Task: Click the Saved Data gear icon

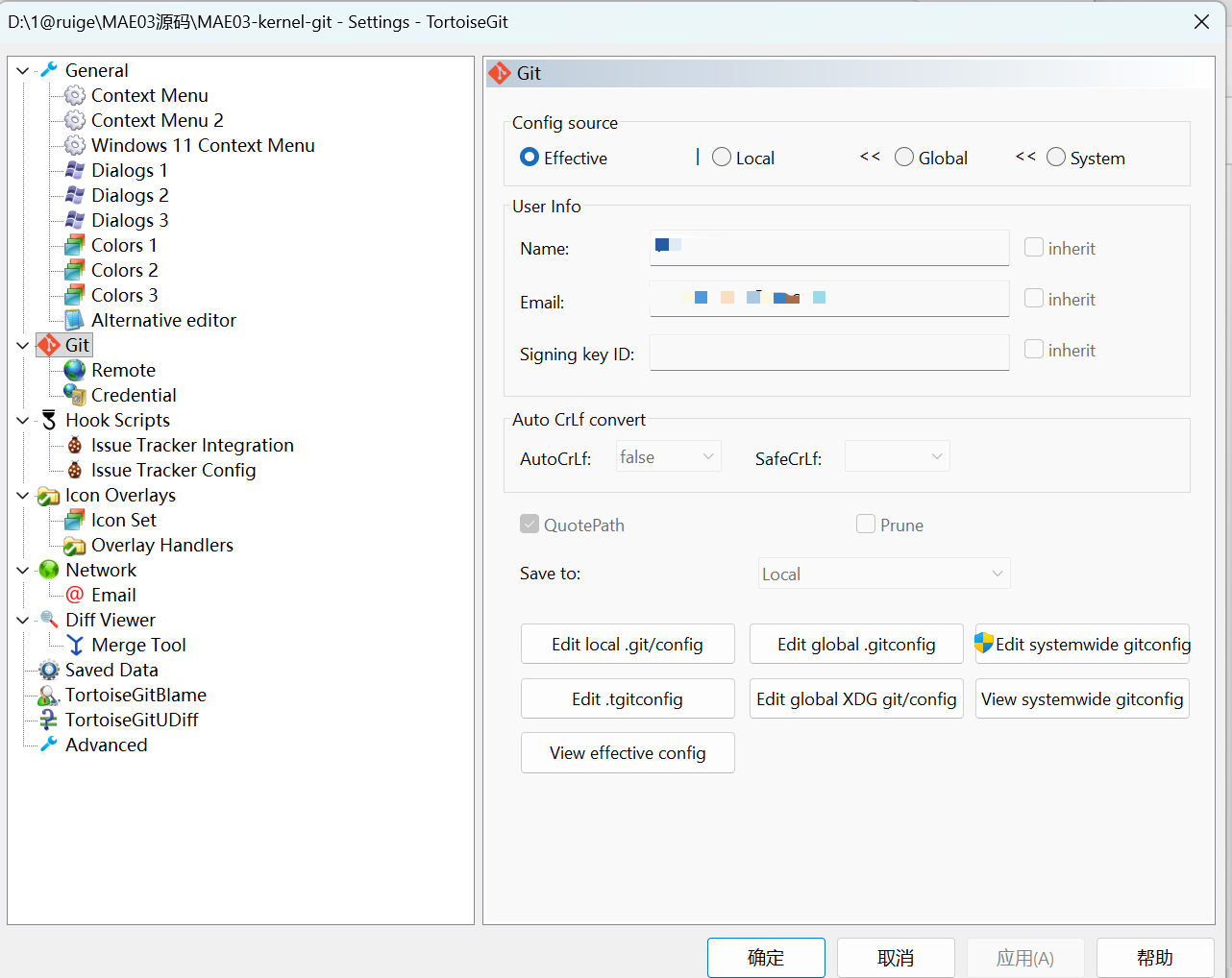Action: (49, 670)
